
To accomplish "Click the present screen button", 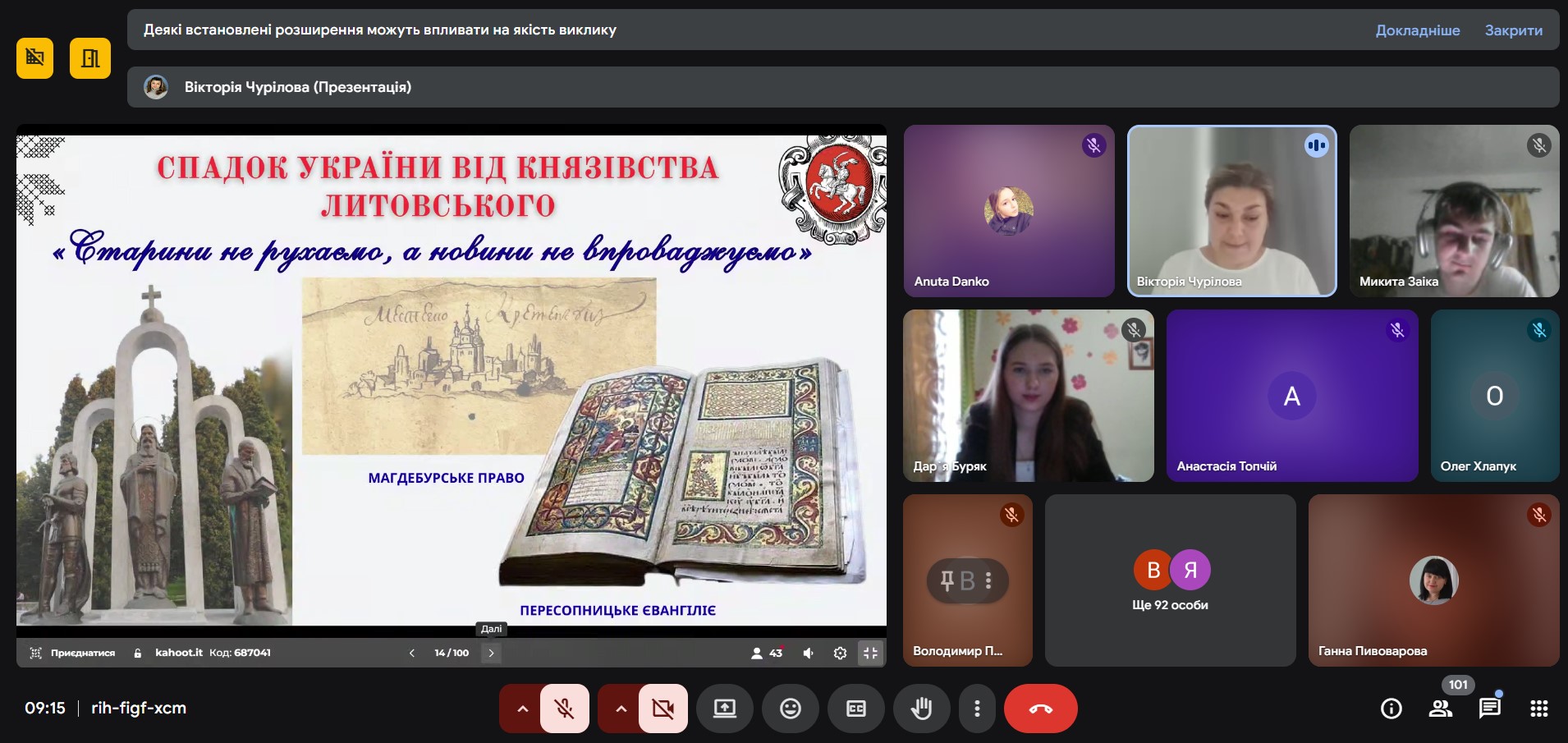I will [x=724, y=709].
